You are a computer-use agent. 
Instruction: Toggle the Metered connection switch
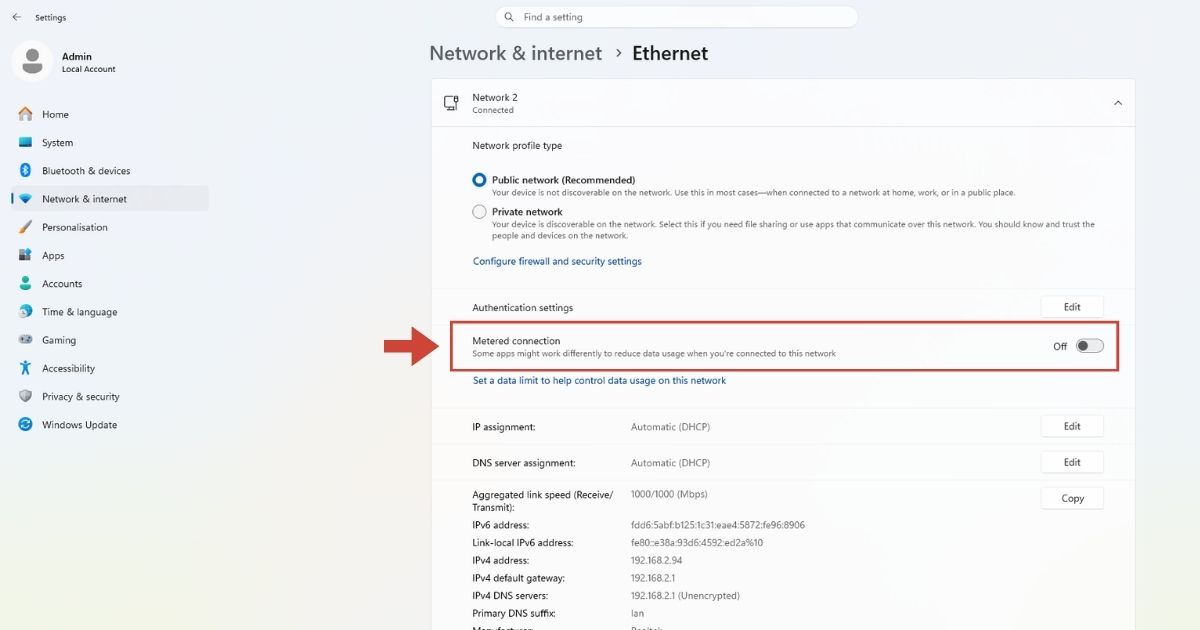[1090, 346]
